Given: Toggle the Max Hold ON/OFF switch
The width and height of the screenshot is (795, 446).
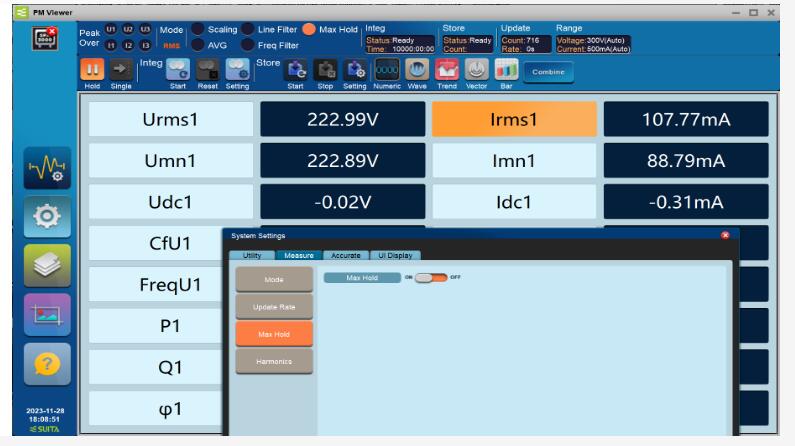Looking at the screenshot, I should click(x=431, y=277).
